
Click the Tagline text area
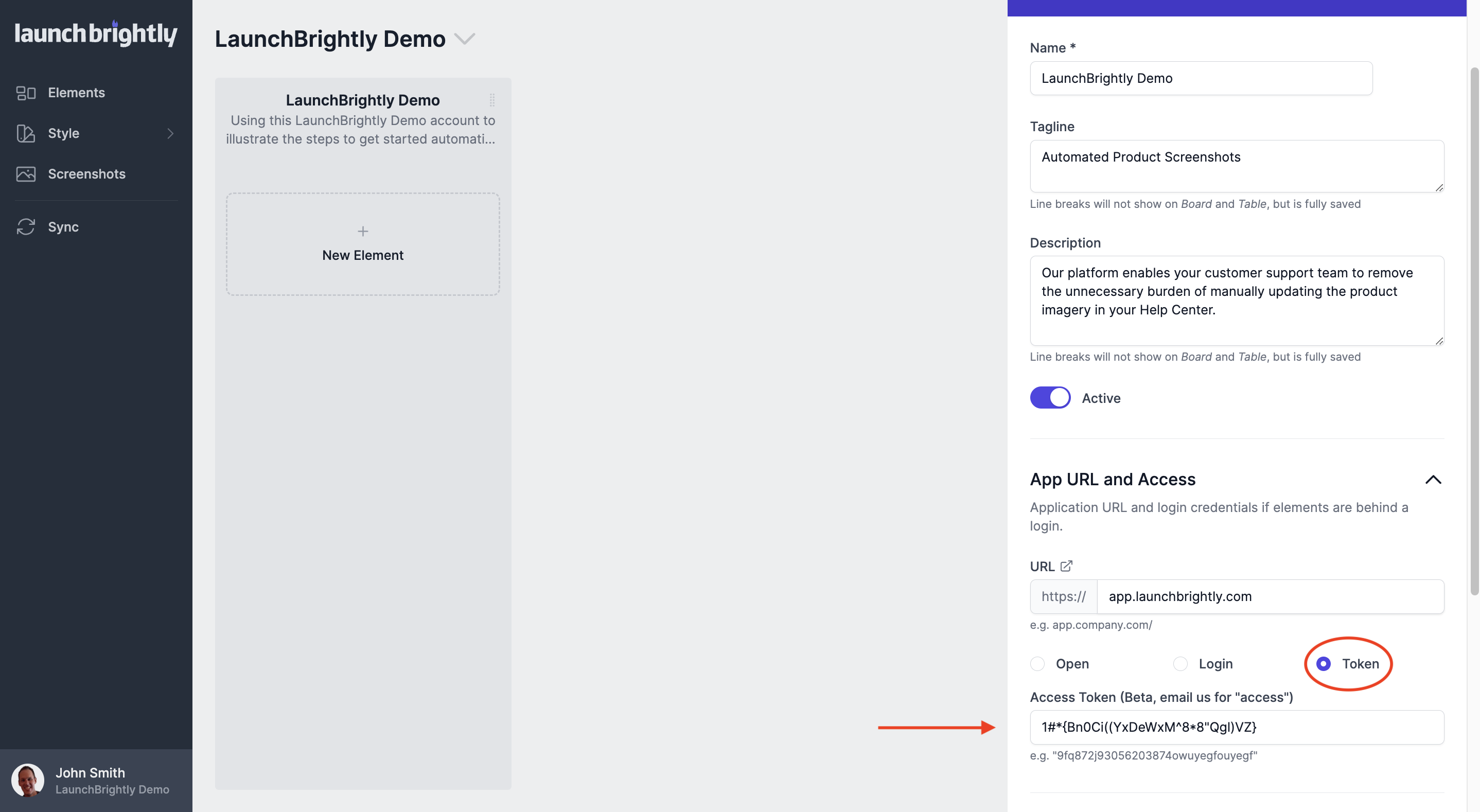[1237, 166]
